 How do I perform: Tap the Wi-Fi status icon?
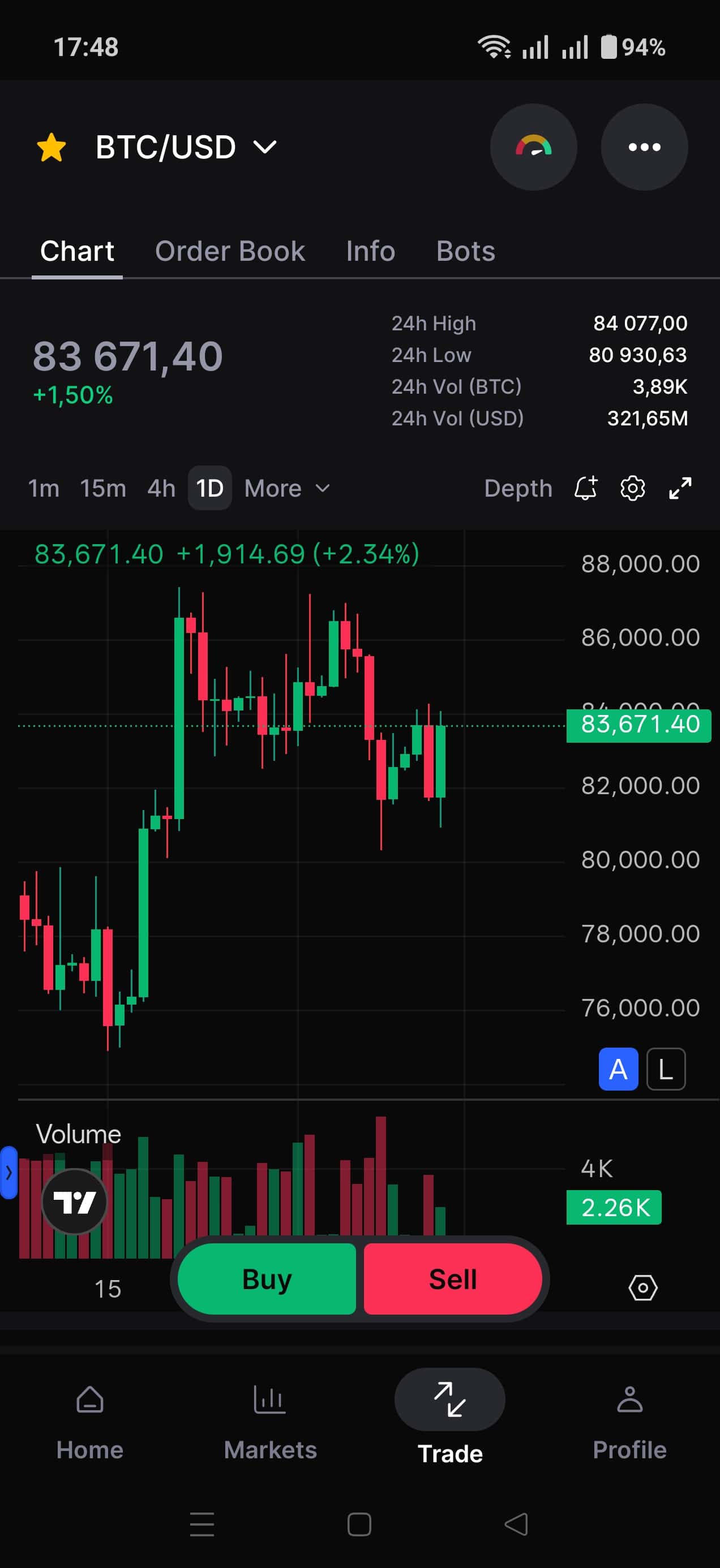[x=494, y=47]
